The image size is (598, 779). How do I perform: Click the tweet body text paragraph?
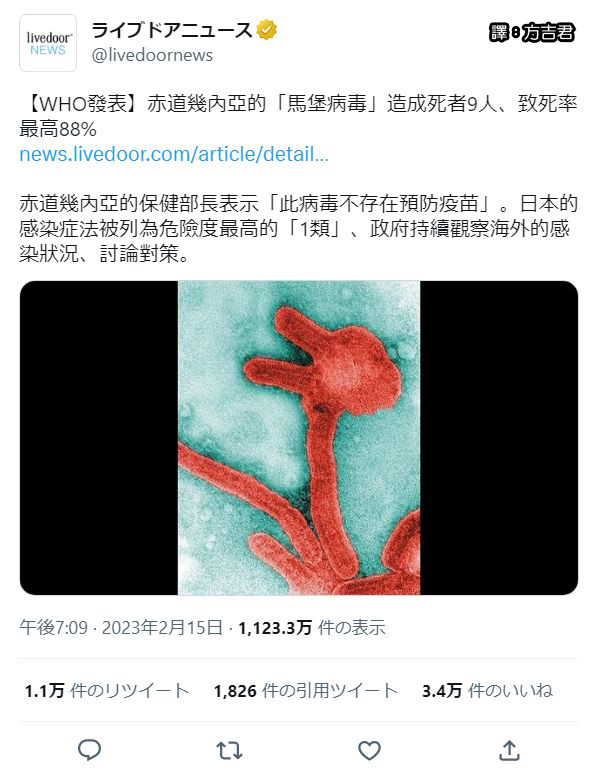click(x=299, y=229)
